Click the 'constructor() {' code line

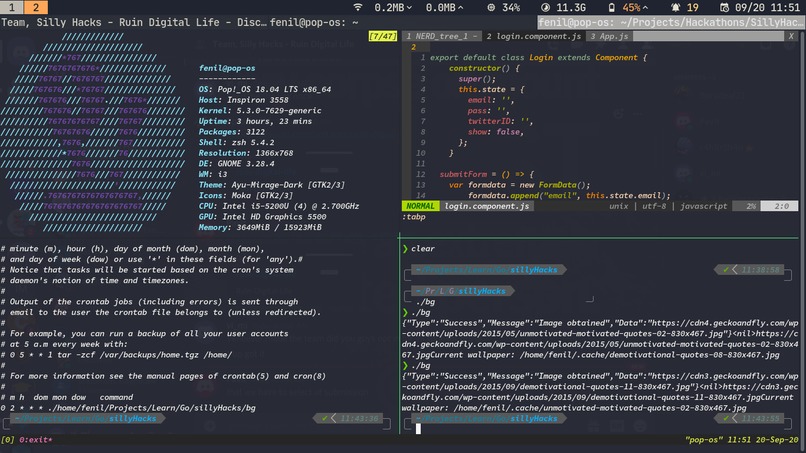coord(484,68)
